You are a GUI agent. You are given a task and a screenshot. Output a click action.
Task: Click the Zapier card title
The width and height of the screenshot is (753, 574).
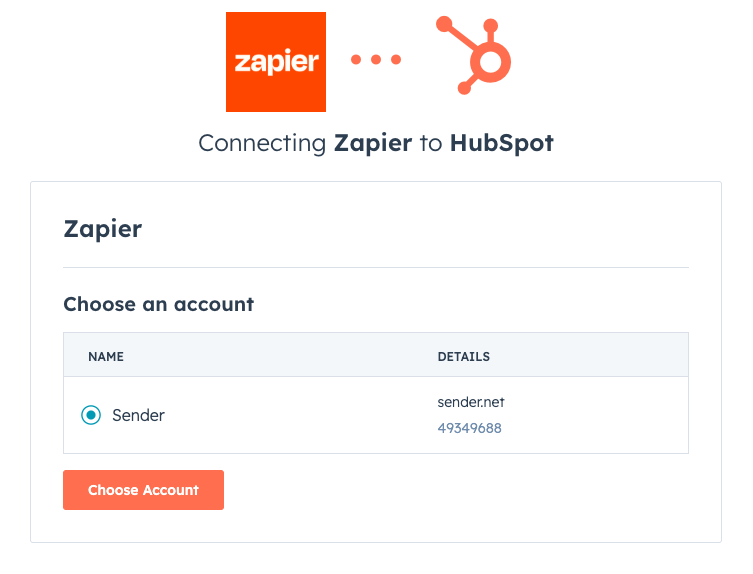click(x=103, y=228)
